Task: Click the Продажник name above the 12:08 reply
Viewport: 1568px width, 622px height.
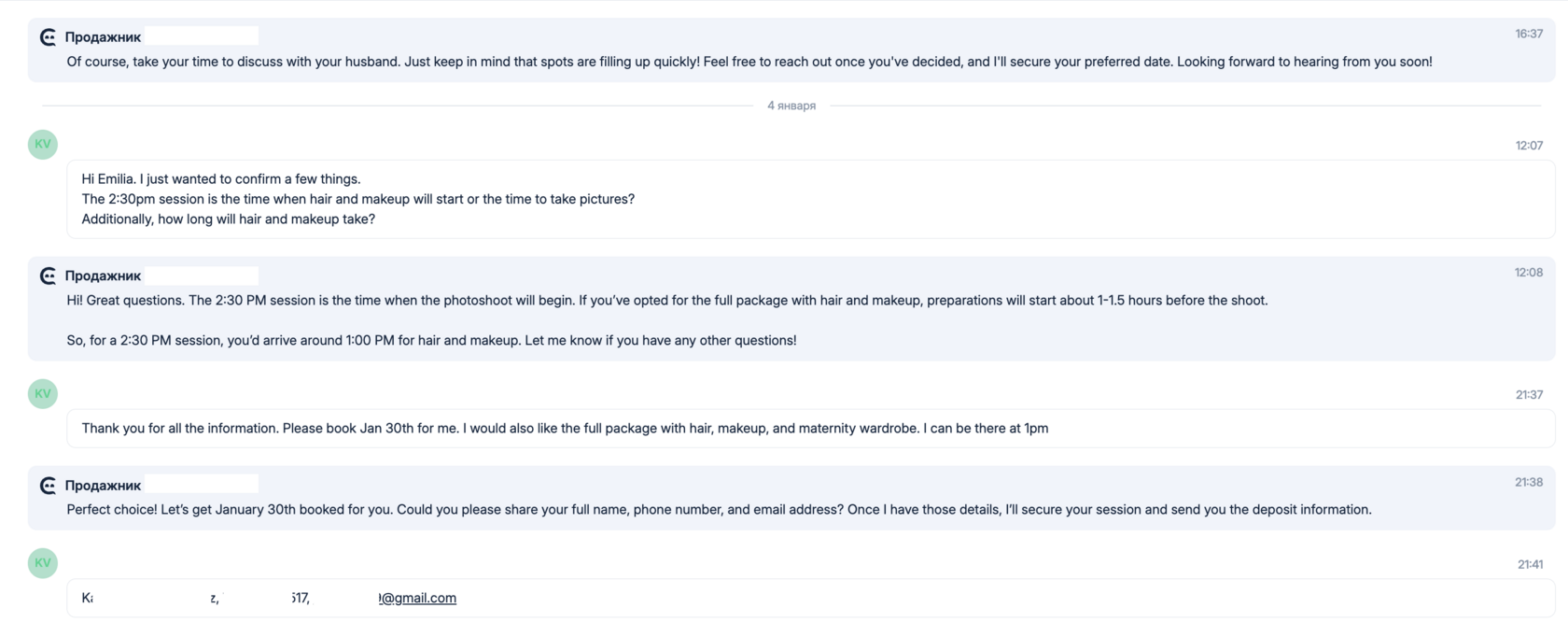Action: coord(103,276)
